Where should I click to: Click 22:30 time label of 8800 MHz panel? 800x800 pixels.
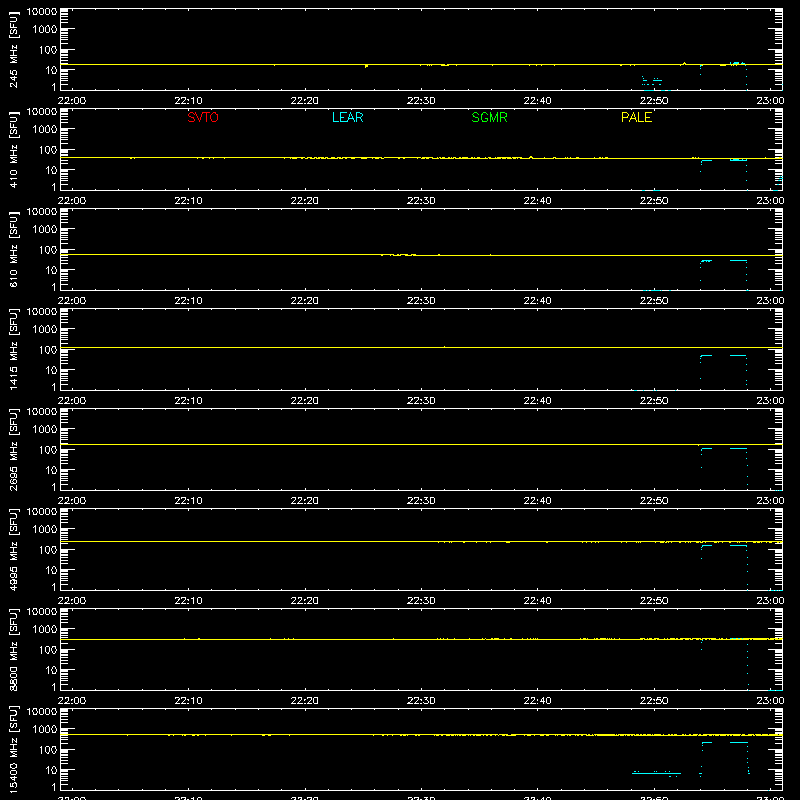pos(421,701)
